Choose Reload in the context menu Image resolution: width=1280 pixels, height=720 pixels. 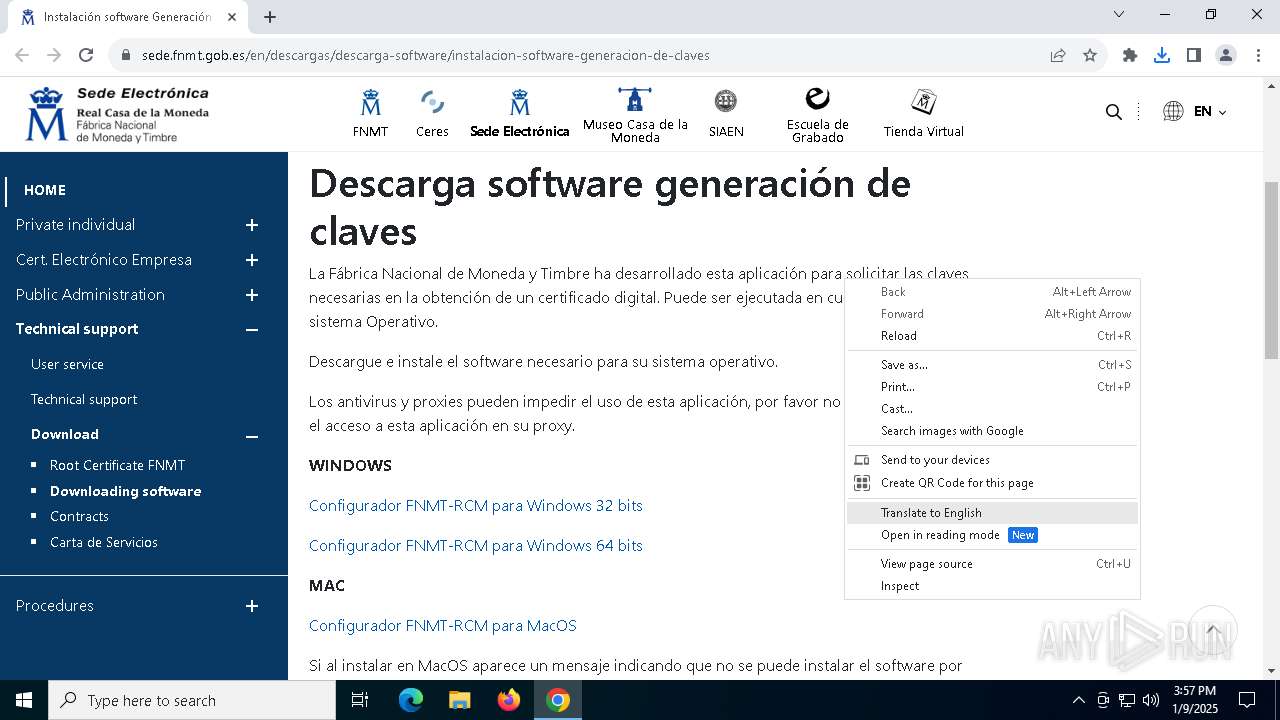click(992, 336)
